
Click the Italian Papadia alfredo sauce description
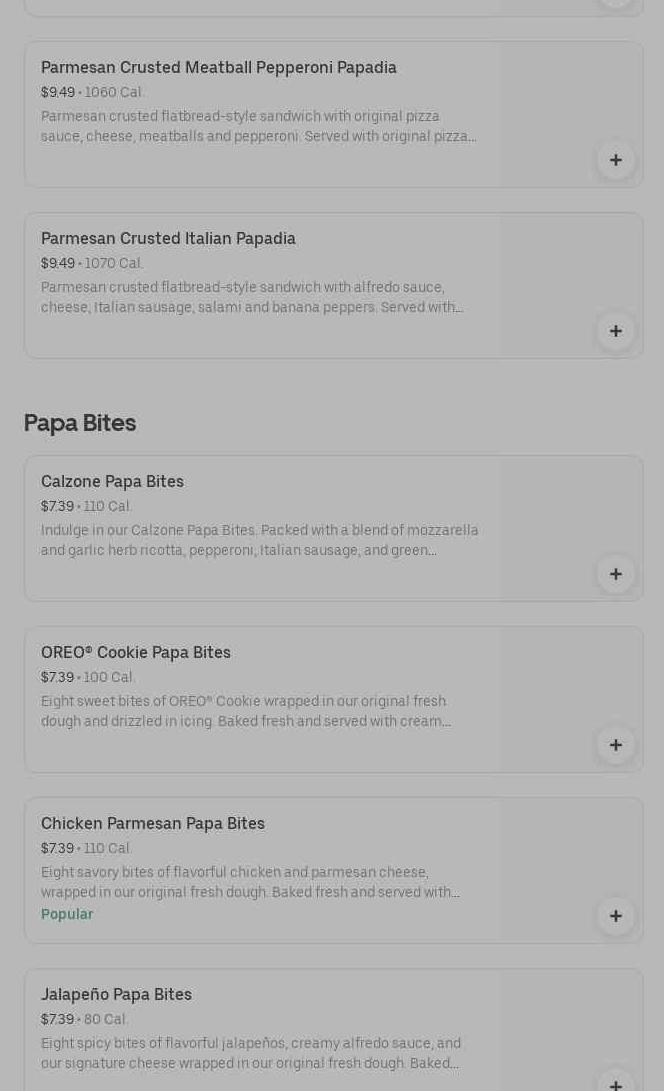click(250, 297)
